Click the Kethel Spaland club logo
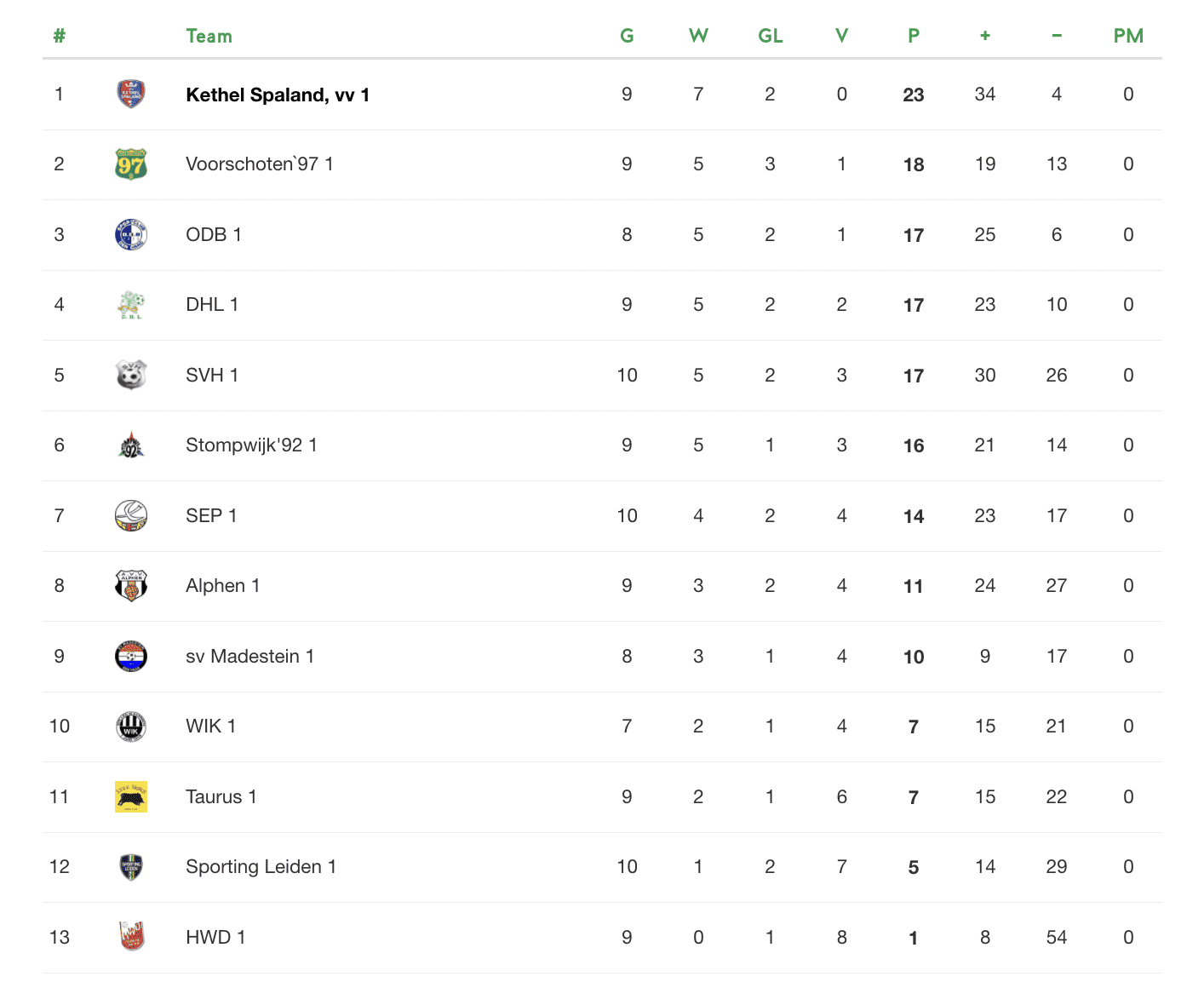Screen dimensions: 1204x988 pyautogui.click(x=131, y=94)
